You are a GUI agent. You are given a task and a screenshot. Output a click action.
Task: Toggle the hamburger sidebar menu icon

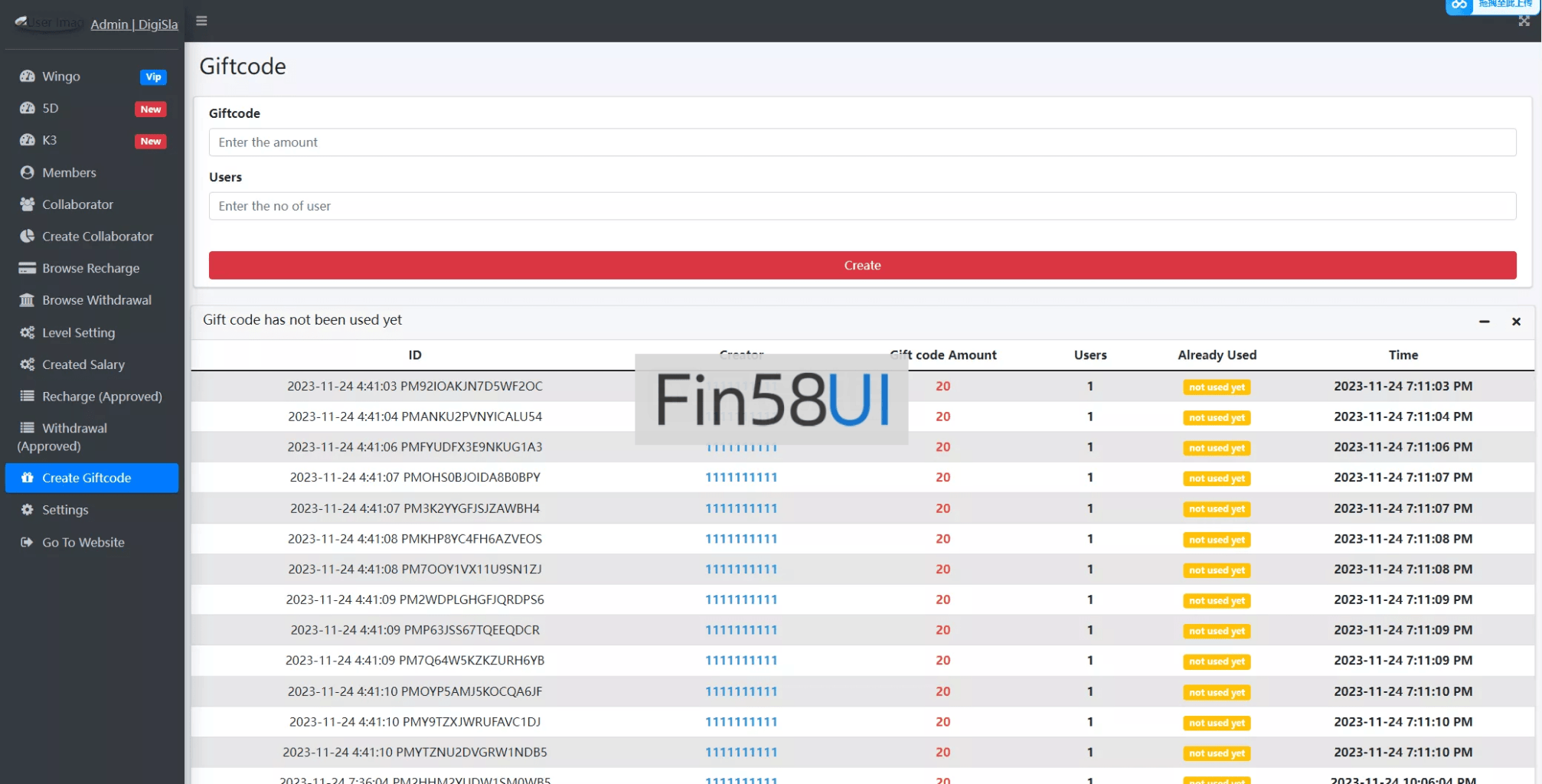(x=201, y=21)
